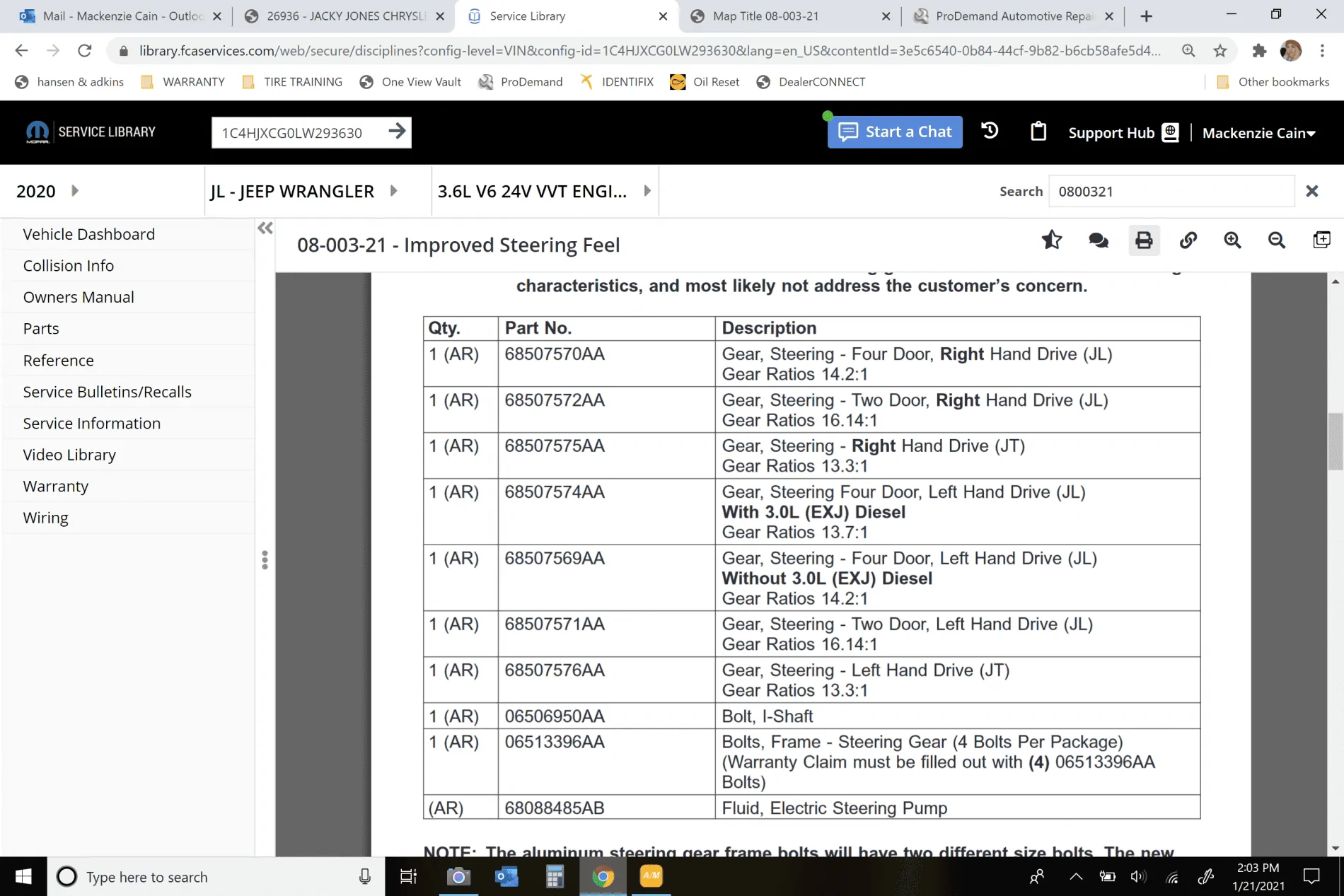Close the Map Title 08-003-21 tab
The image size is (1344, 896).
click(886, 16)
